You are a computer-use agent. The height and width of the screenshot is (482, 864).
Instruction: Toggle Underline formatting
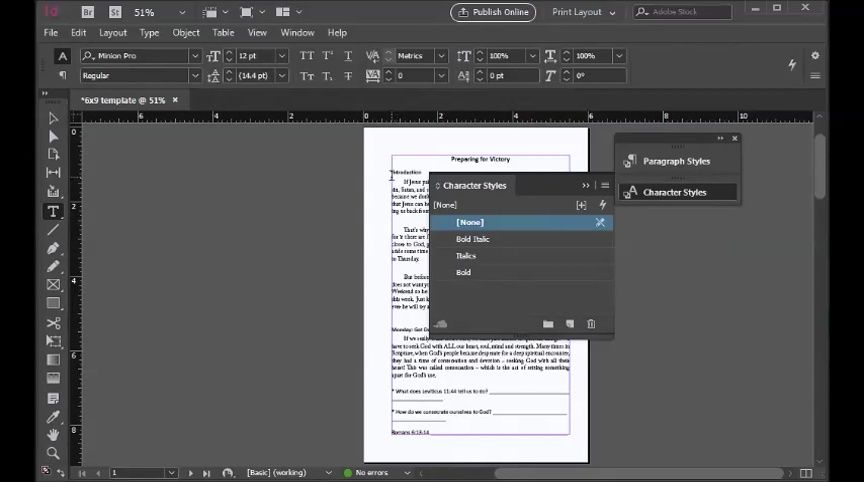click(x=348, y=56)
